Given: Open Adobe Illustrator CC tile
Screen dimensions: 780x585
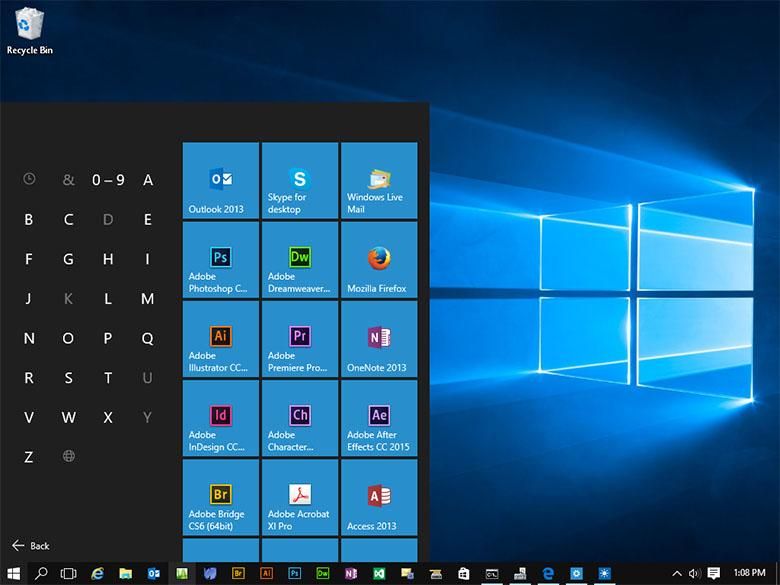Looking at the screenshot, I should click(x=220, y=338).
